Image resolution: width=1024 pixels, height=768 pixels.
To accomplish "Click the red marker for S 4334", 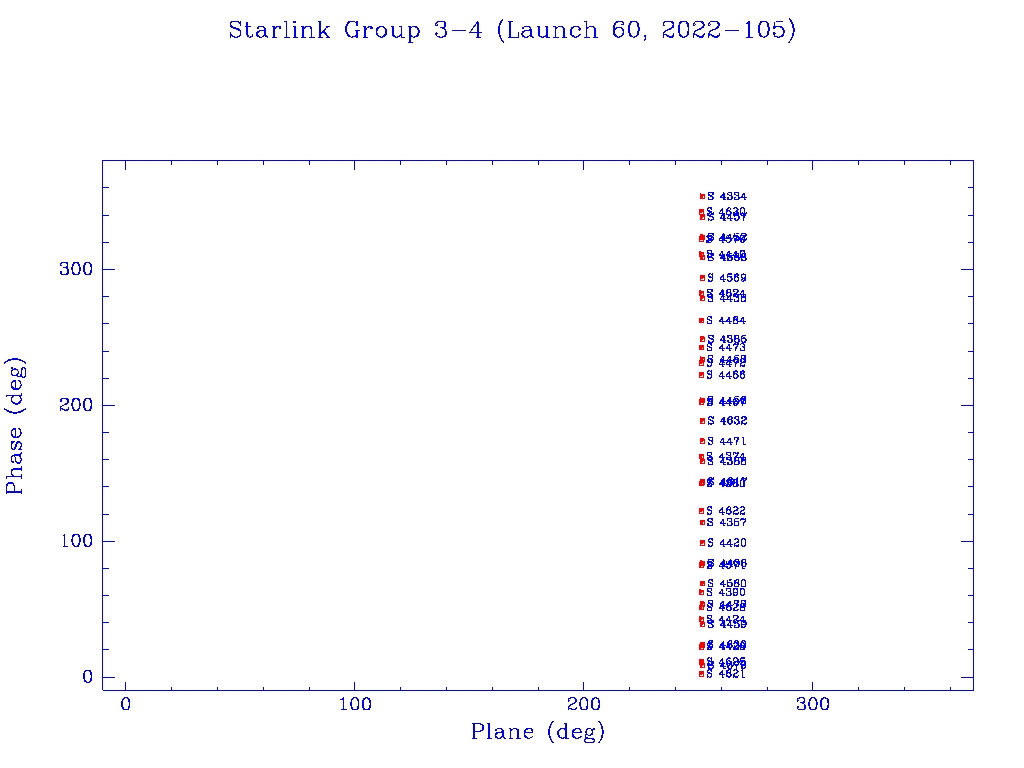I will coord(702,196).
